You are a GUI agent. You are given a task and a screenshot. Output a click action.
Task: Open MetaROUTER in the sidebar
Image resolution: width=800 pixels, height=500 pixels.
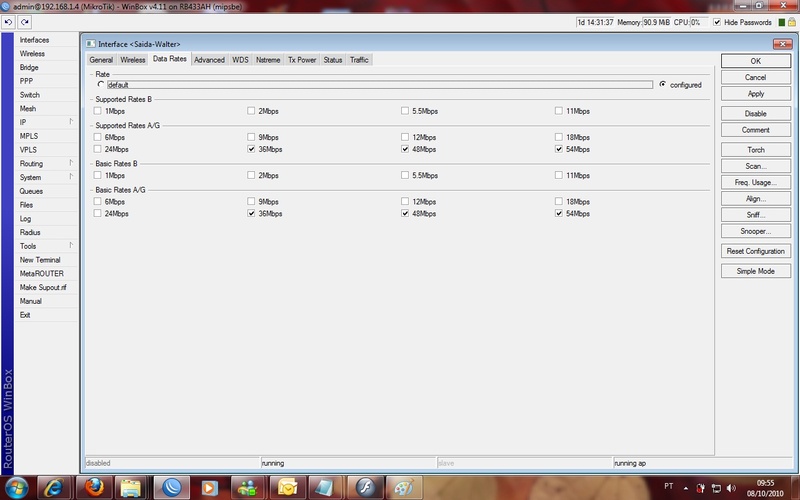[x=46, y=273]
